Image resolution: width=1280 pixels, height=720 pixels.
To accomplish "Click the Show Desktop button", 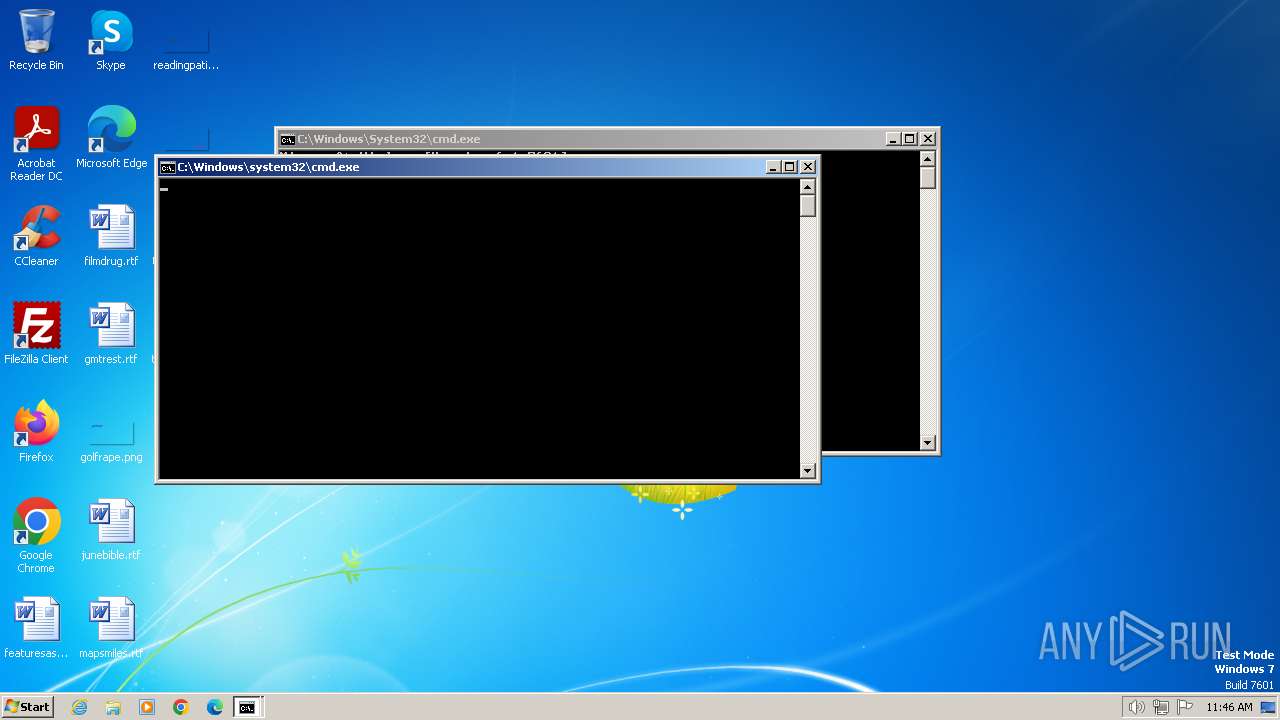I will tap(1269, 707).
